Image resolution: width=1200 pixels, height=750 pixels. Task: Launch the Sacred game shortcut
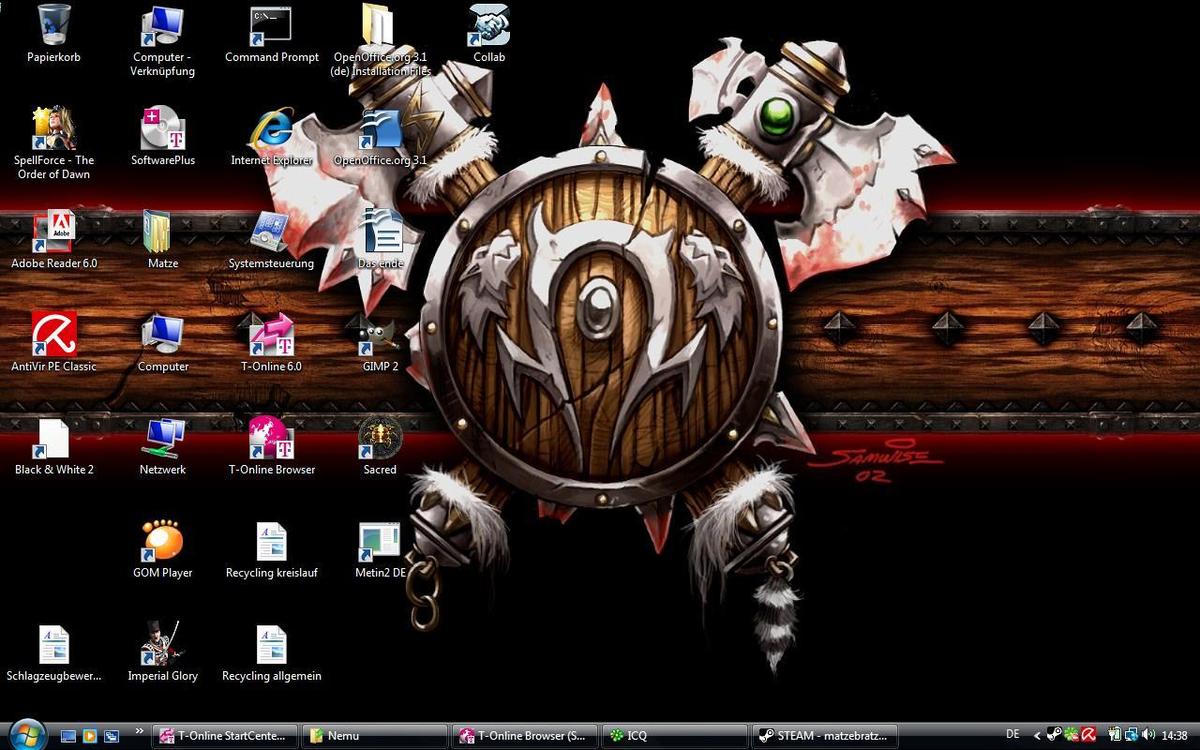[380, 446]
